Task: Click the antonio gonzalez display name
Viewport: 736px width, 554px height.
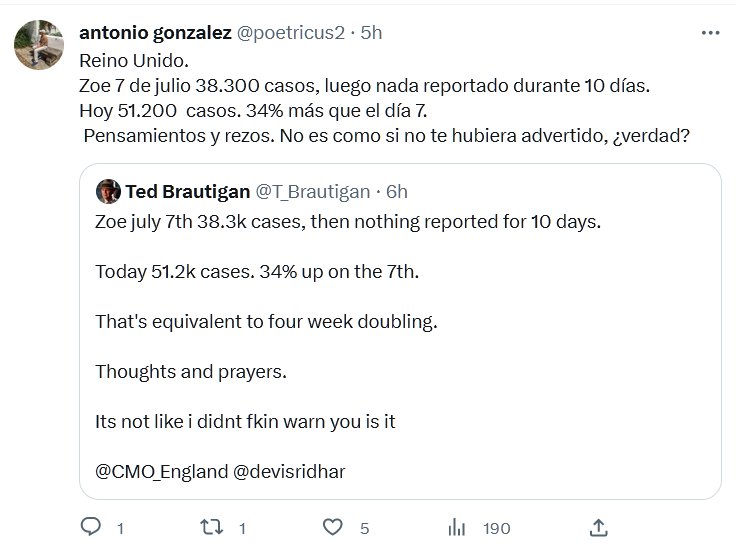Action: pos(155,32)
